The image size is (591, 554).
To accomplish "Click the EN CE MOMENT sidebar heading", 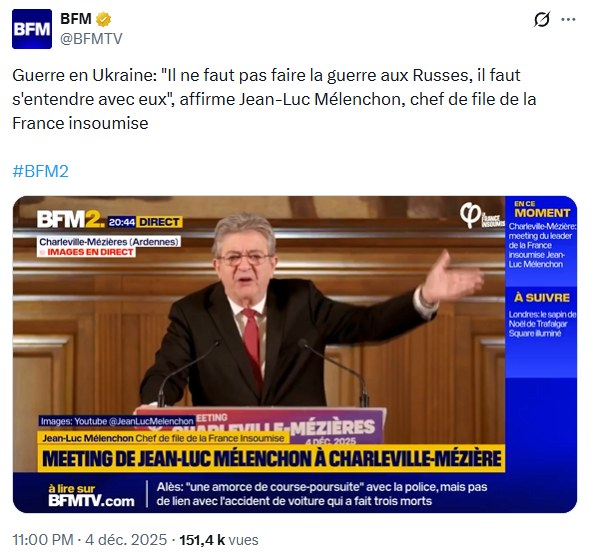I will 542,210.
